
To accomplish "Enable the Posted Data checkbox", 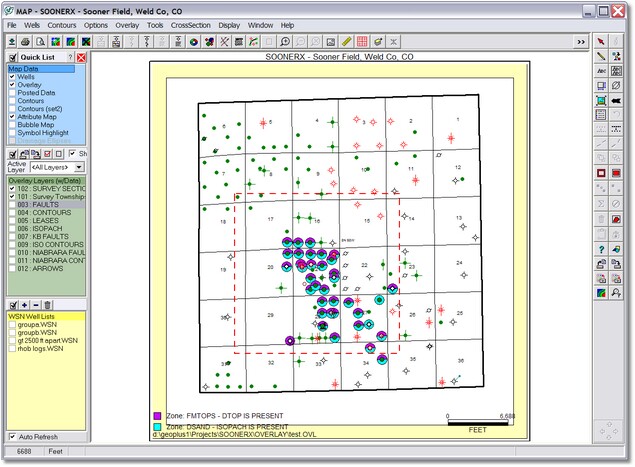I will point(11,93).
